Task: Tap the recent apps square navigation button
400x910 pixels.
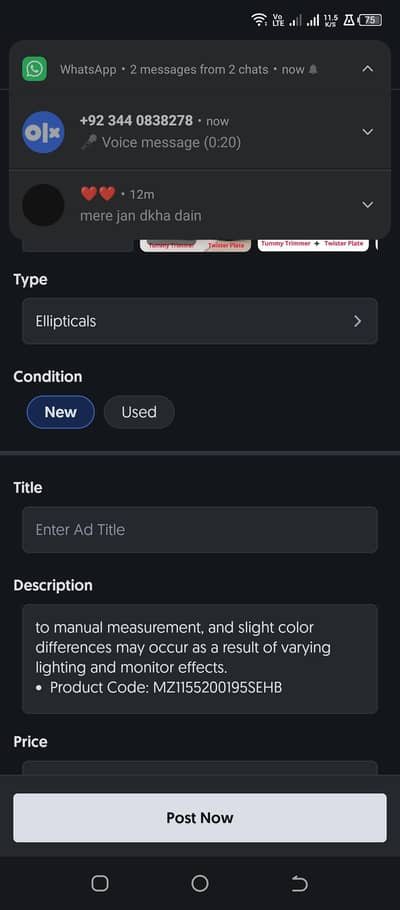Action: [x=100, y=883]
